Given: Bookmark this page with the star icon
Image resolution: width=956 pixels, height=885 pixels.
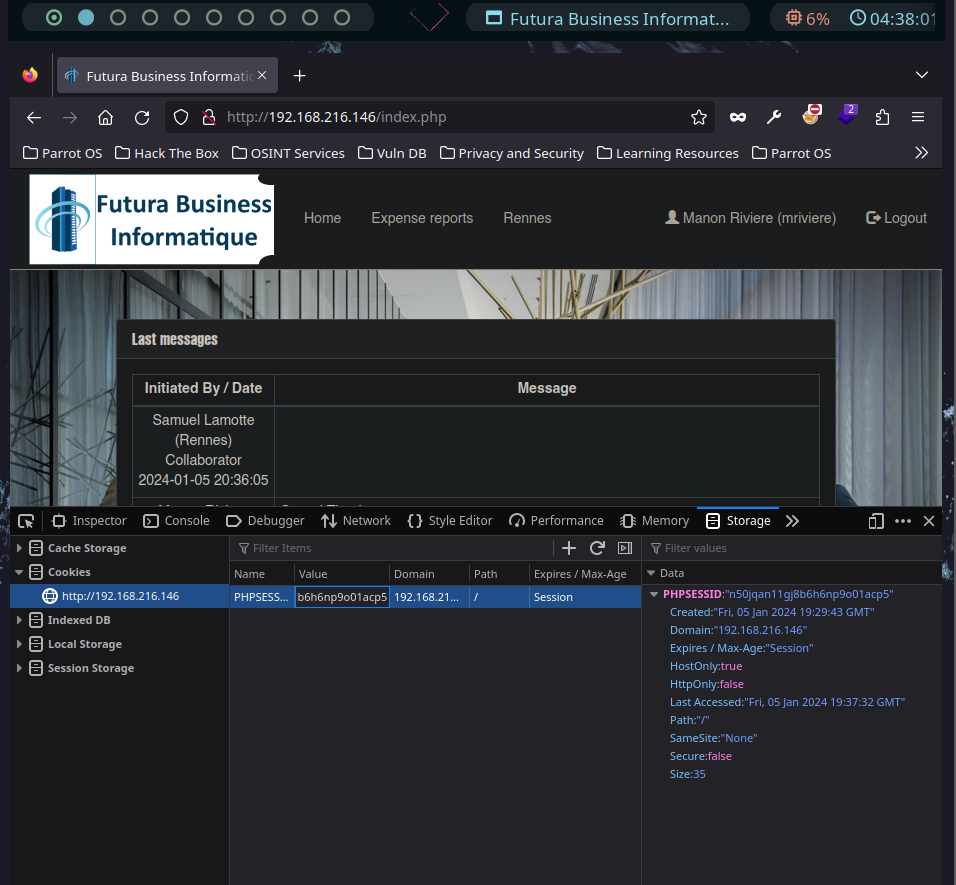Looking at the screenshot, I should [699, 117].
